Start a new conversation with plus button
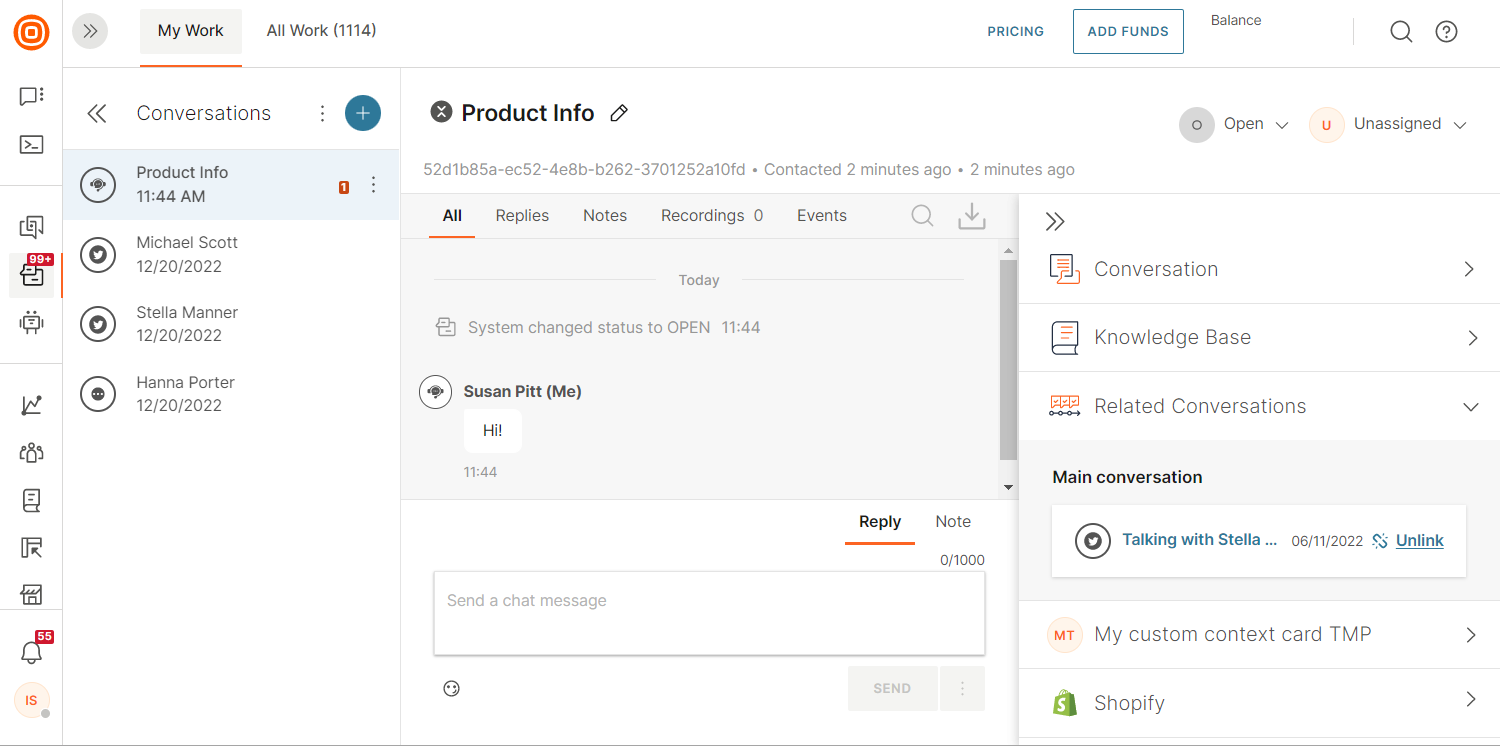1500x746 pixels. pyautogui.click(x=362, y=113)
